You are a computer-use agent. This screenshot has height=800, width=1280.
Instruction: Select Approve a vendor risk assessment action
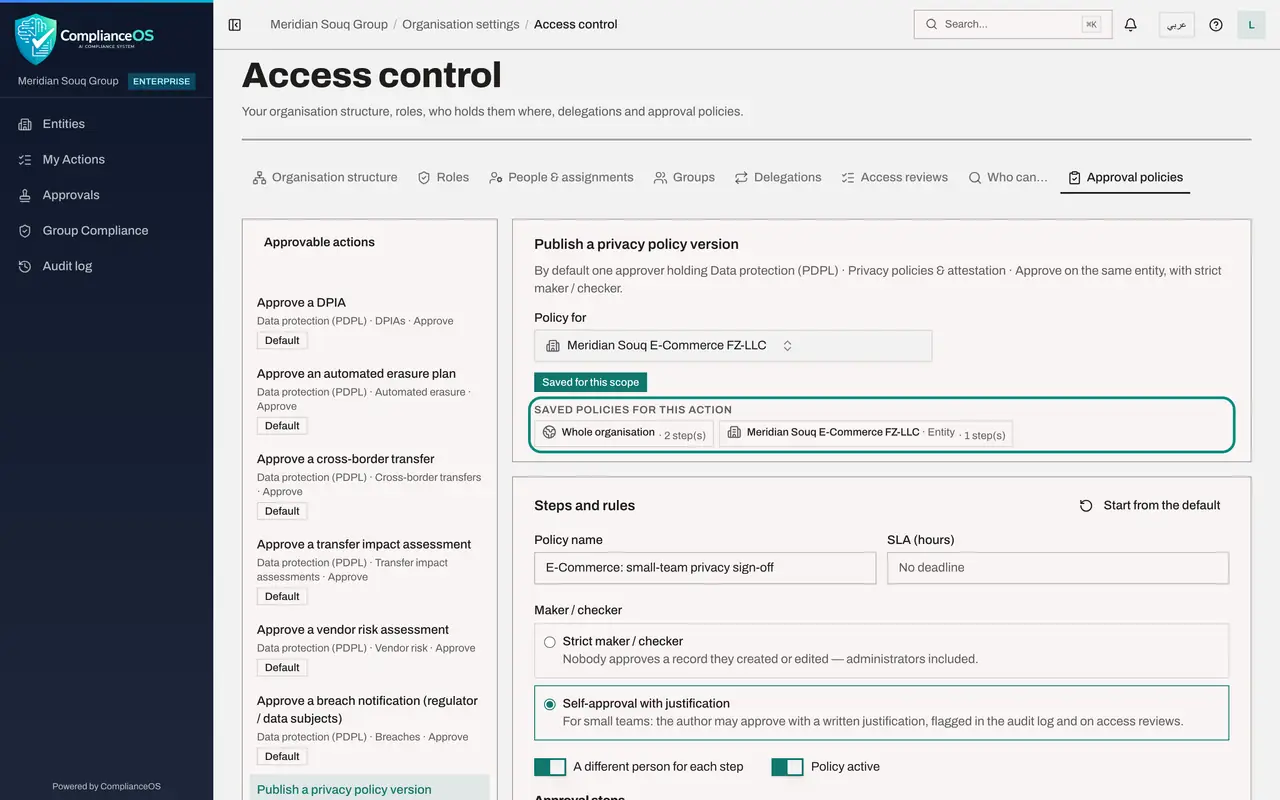(x=370, y=648)
